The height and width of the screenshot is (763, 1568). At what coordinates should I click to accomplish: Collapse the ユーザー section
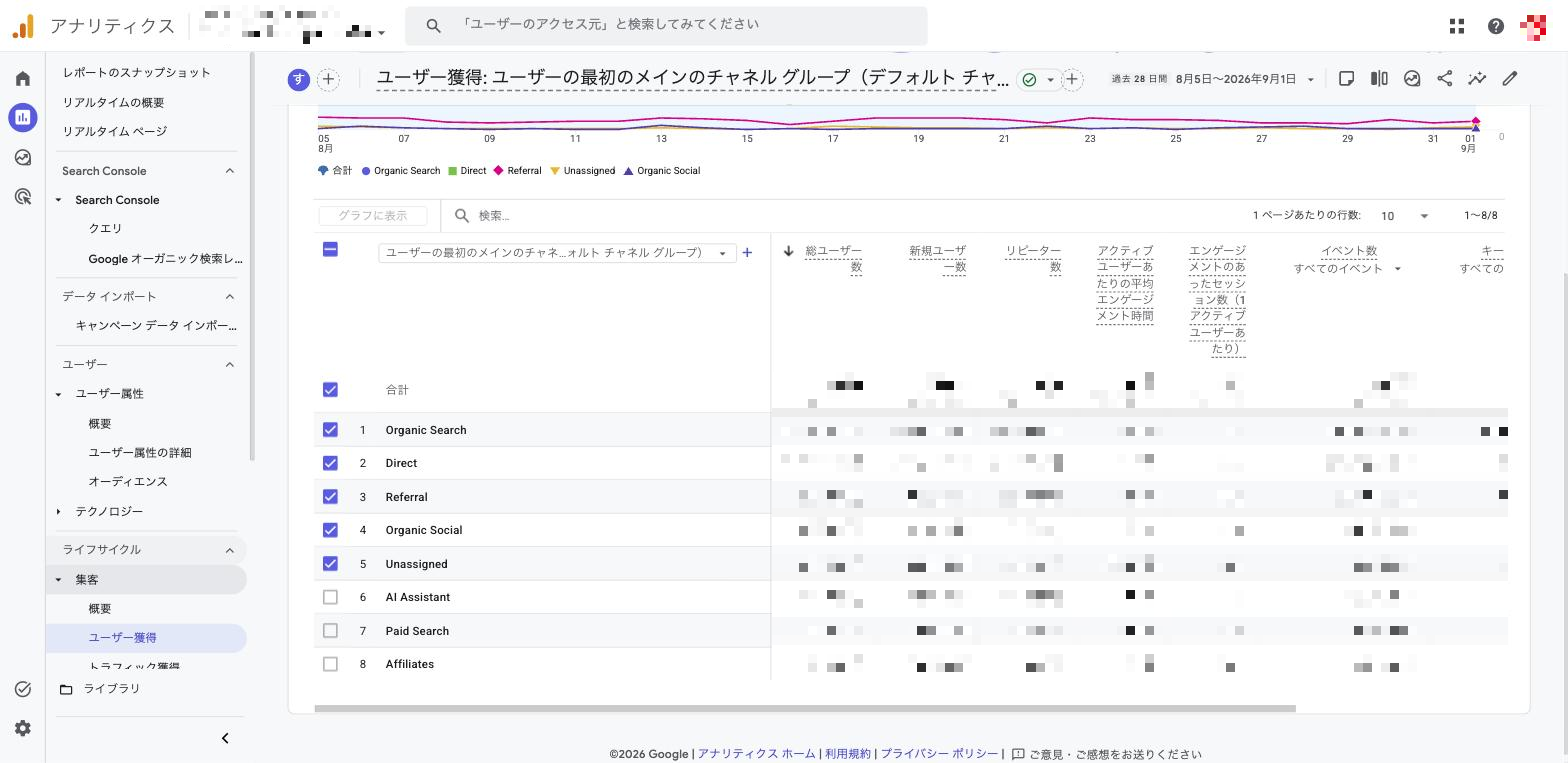pyautogui.click(x=229, y=364)
